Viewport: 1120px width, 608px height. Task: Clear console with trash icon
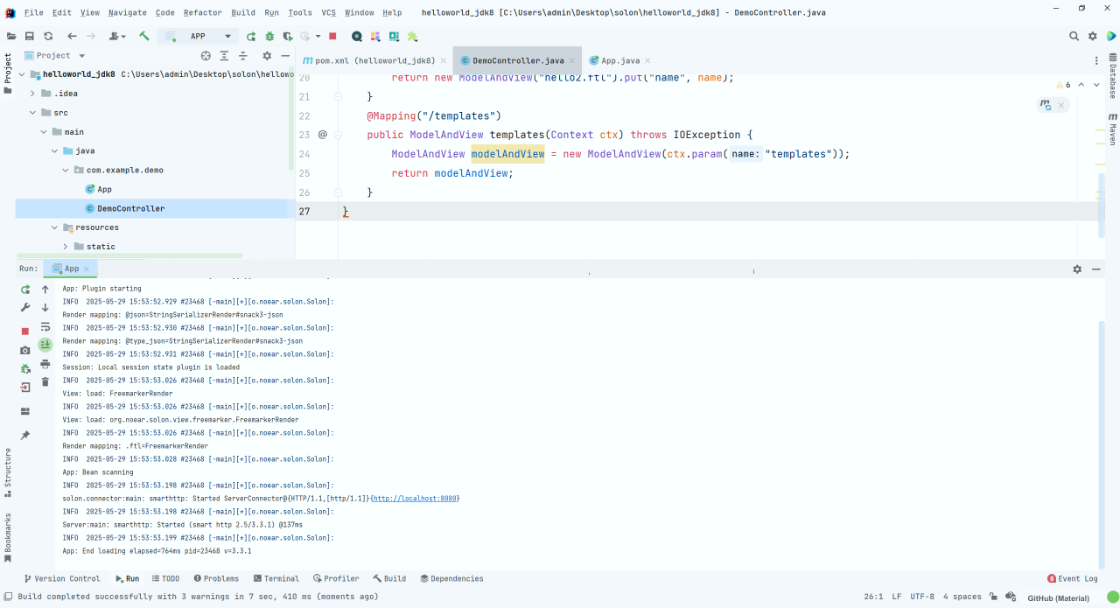click(45, 382)
